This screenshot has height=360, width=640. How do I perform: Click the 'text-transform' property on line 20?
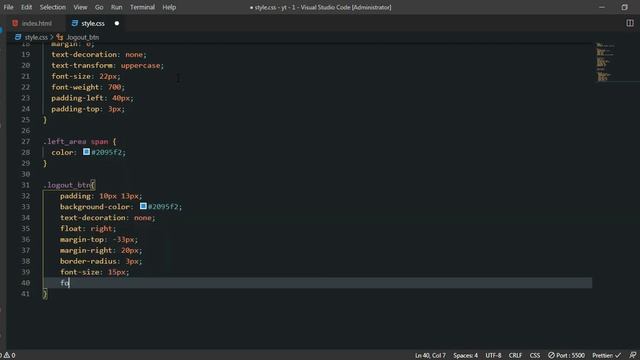[x=82, y=65]
